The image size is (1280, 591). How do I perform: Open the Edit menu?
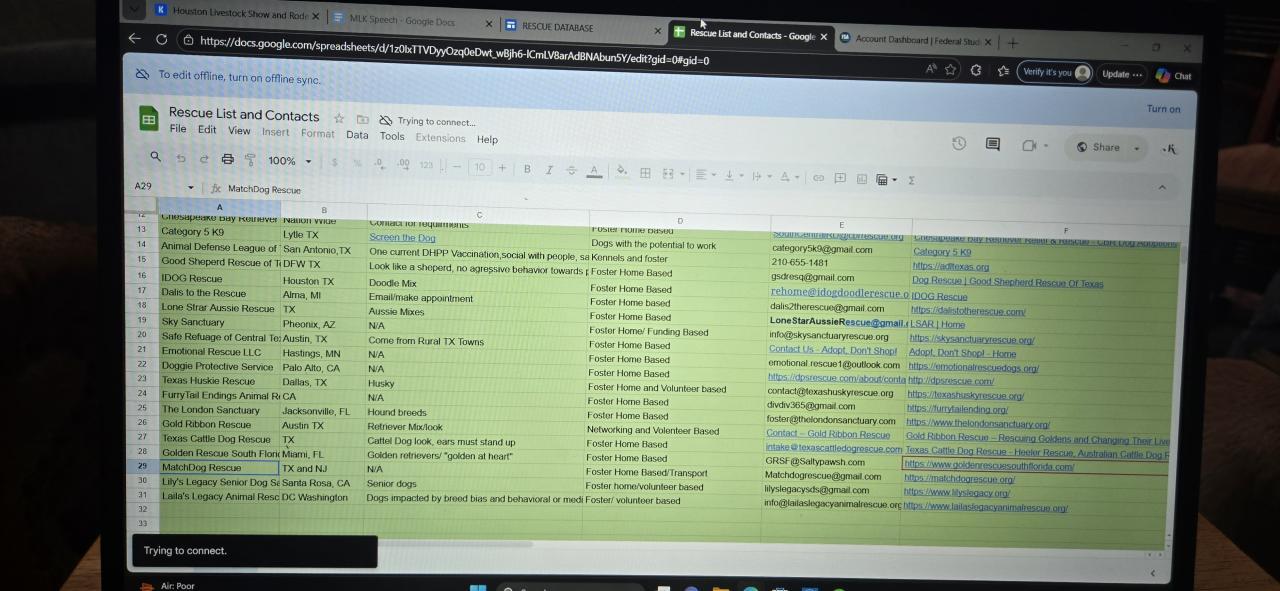pyautogui.click(x=207, y=130)
